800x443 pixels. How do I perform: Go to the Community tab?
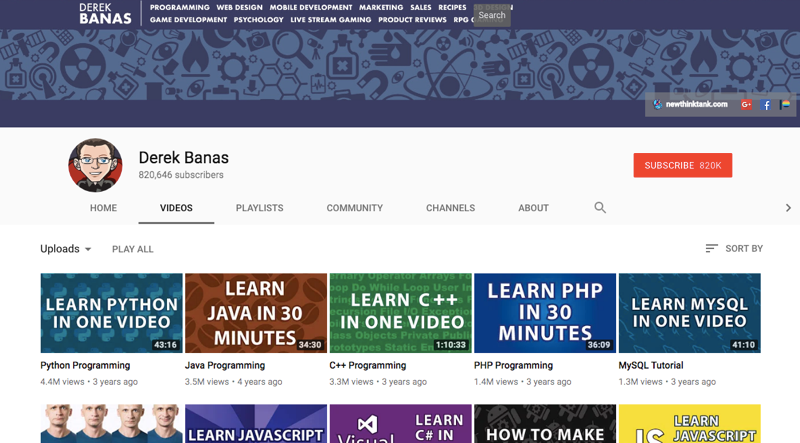coord(355,208)
